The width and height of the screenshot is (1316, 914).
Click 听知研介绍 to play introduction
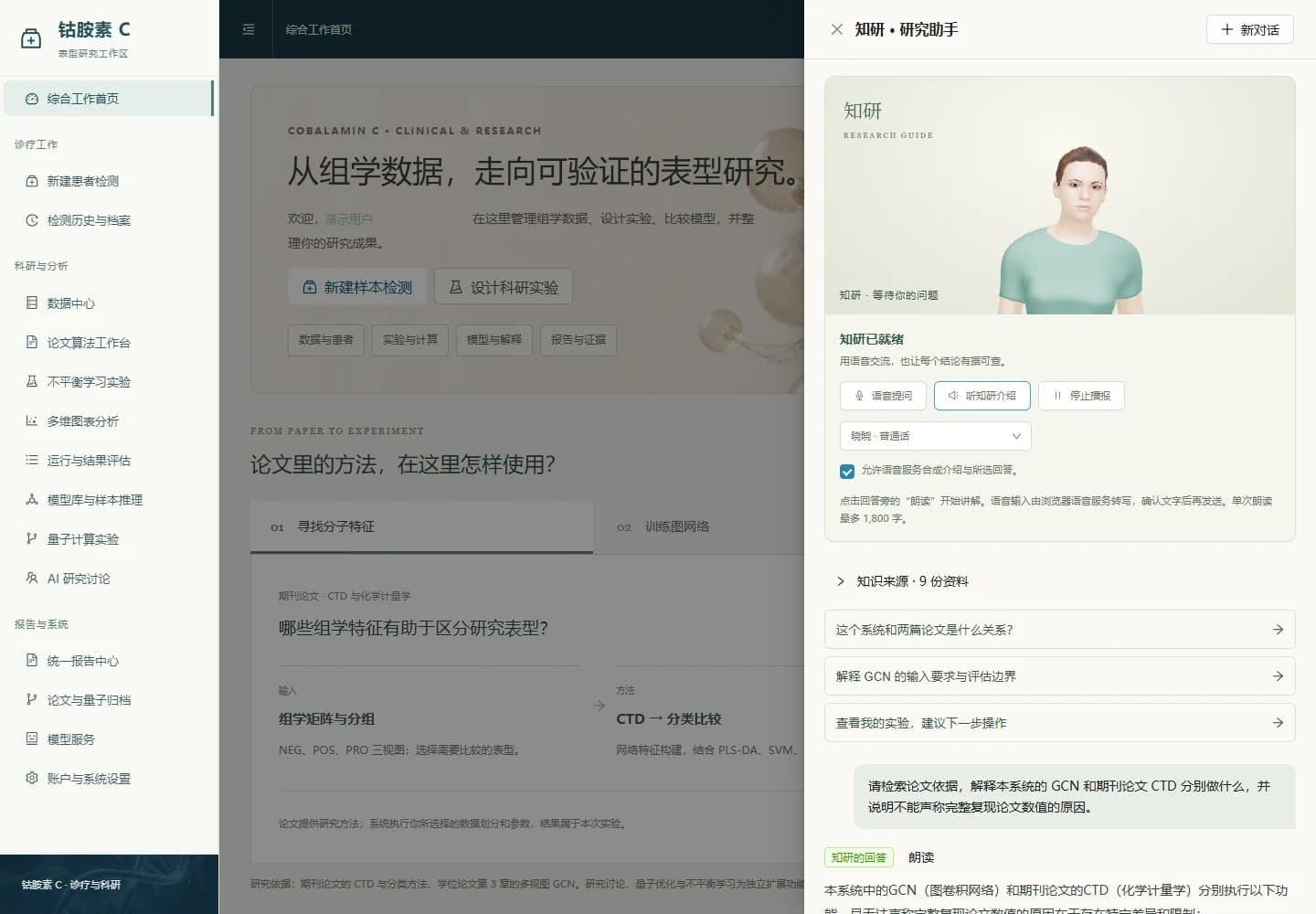pos(982,396)
